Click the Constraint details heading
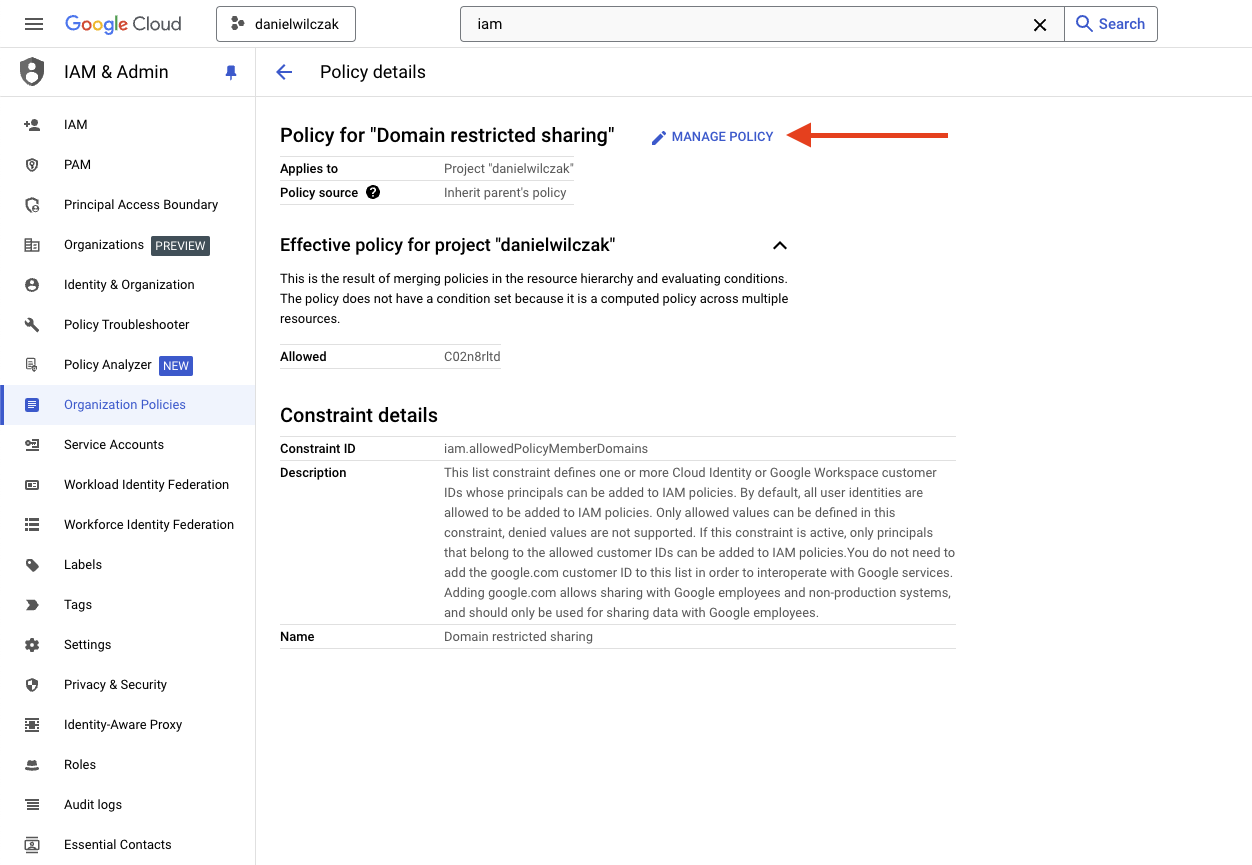 click(x=359, y=415)
